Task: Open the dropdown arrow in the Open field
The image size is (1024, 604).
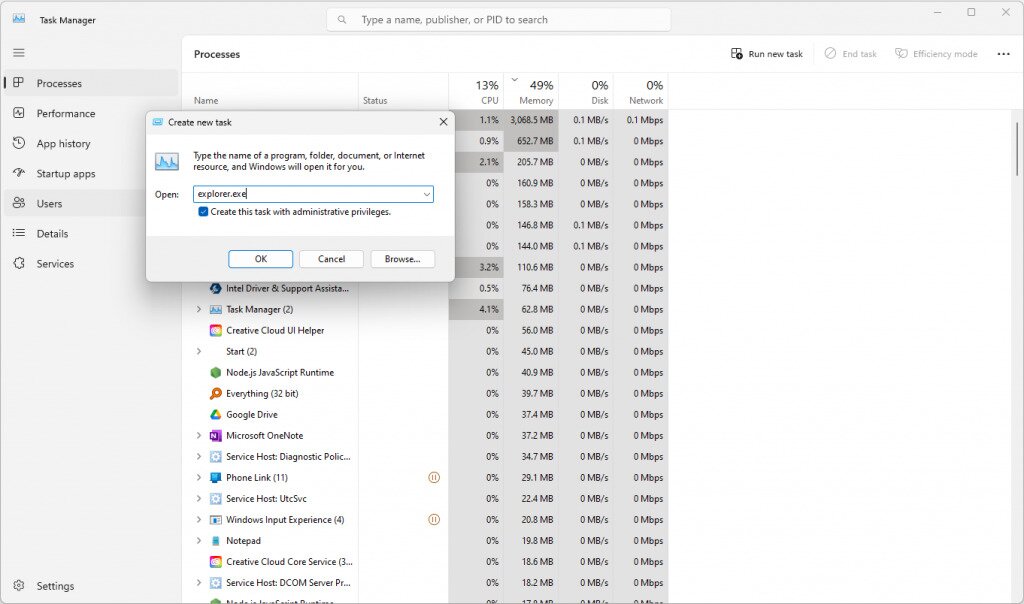Action: click(426, 194)
